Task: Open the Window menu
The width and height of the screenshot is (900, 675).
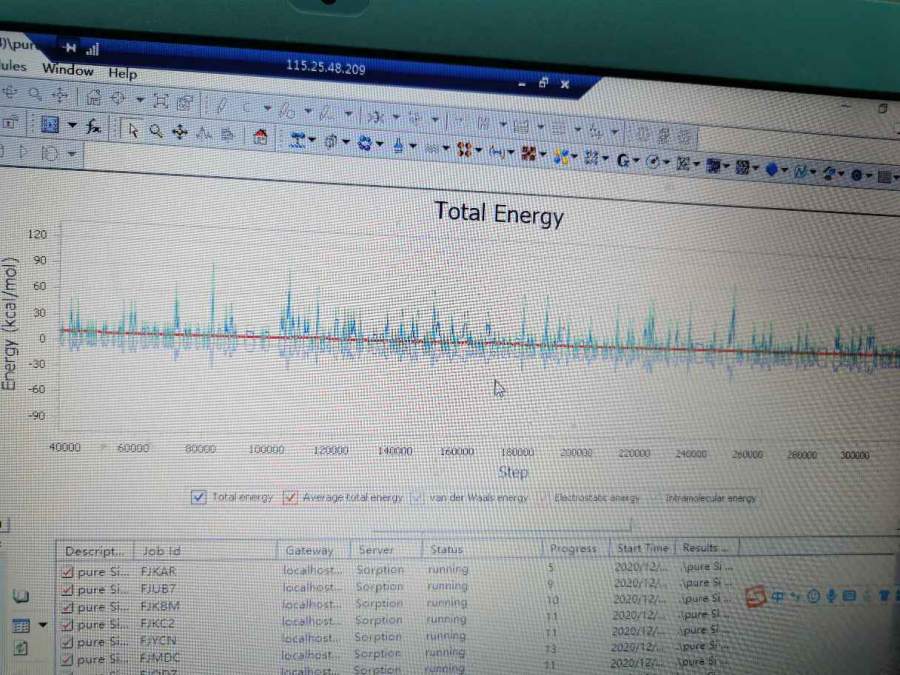Action: (67, 70)
